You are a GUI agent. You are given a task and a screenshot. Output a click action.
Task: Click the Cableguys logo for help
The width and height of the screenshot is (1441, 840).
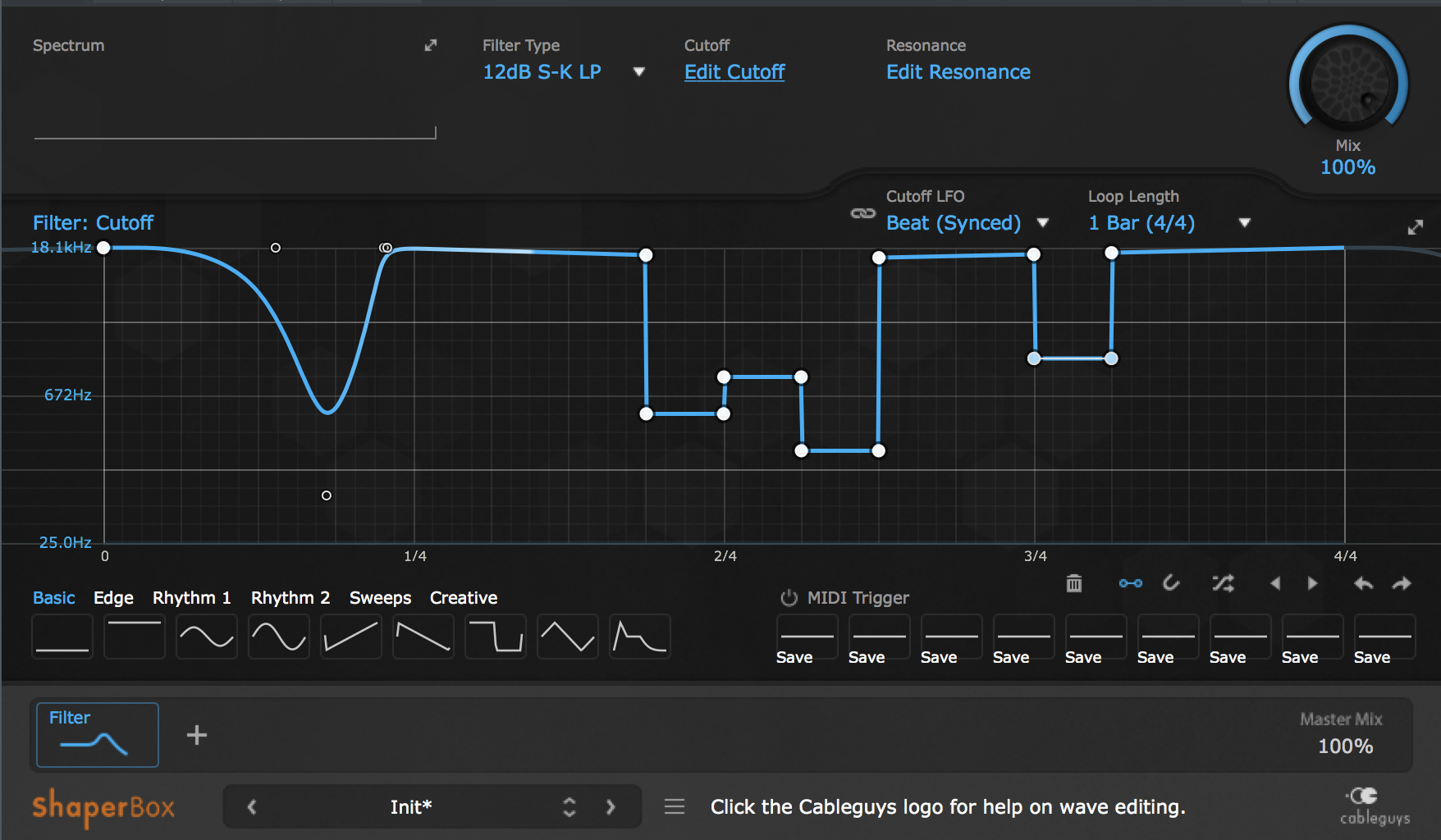click(1375, 806)
